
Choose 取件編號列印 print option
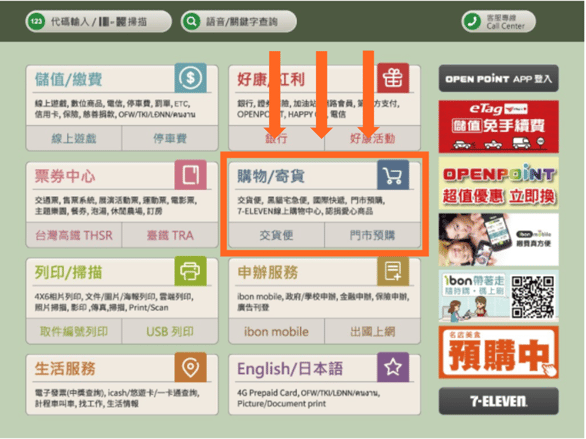(74, 331)
